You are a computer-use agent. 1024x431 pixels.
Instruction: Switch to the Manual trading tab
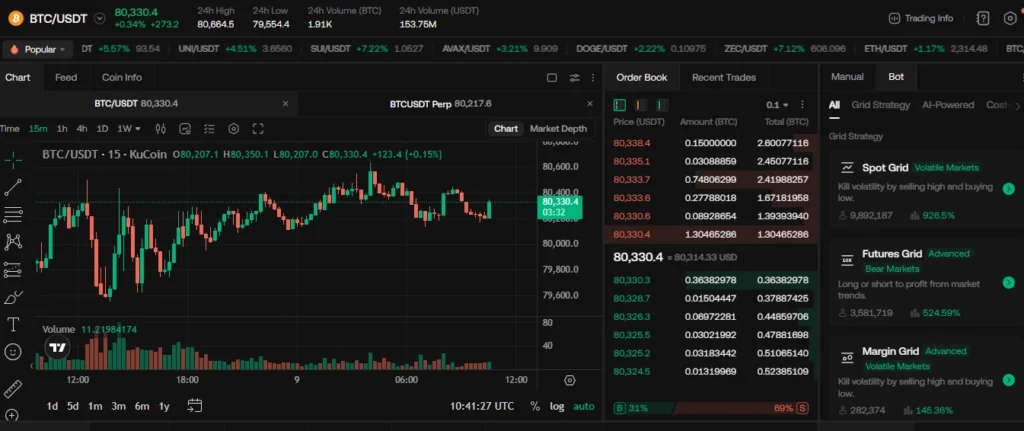[847, 76]
